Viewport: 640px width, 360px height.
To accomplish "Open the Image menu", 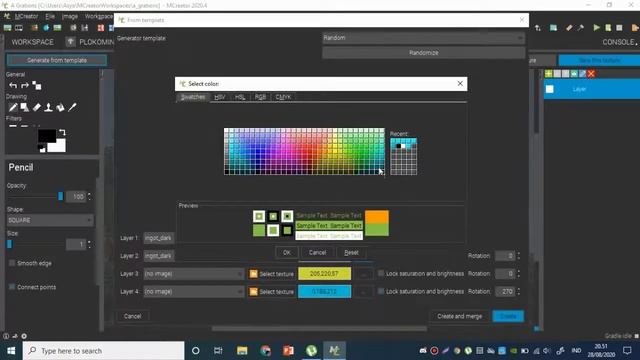I will (x=70, y=16).
